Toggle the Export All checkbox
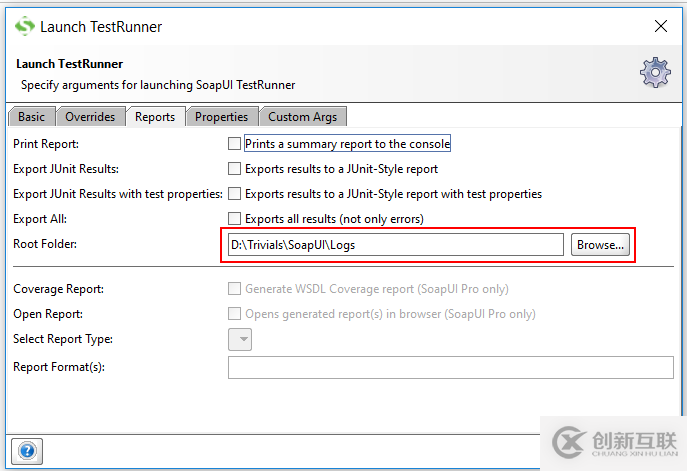Viewport: 687px width, 471px height. click(x=235, y=219)
